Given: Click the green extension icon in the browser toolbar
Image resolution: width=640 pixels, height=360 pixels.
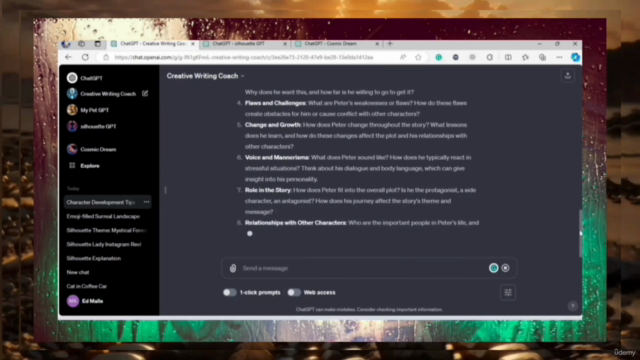Looking at the screenshot, I should pos(439,58).
